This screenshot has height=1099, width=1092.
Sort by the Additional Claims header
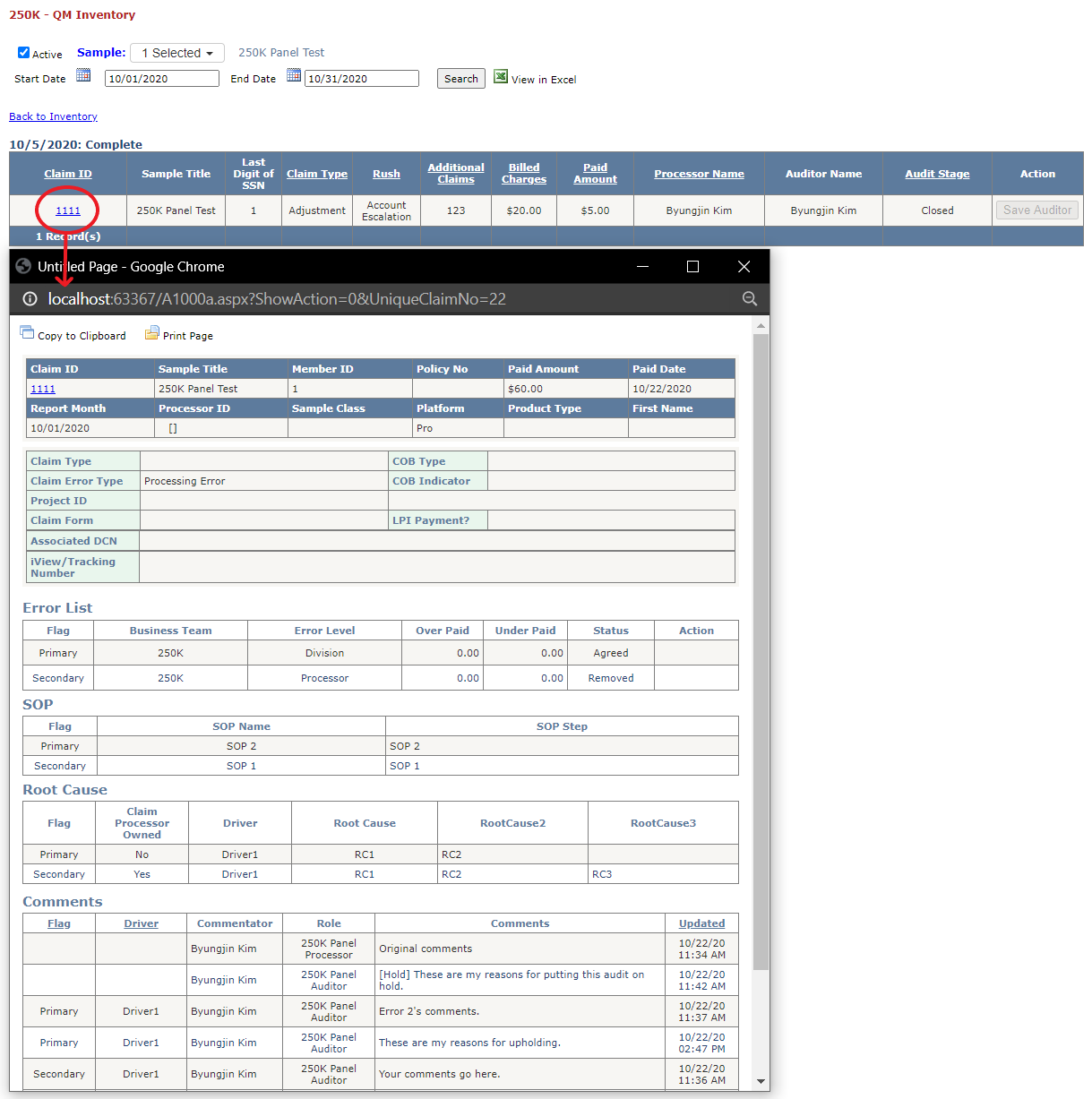coord(456,174)
